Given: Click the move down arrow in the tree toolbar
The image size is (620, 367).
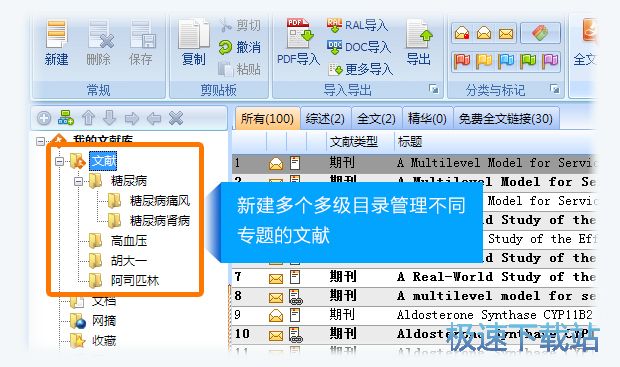Looking at the screenshot, I should coord(110,118).
